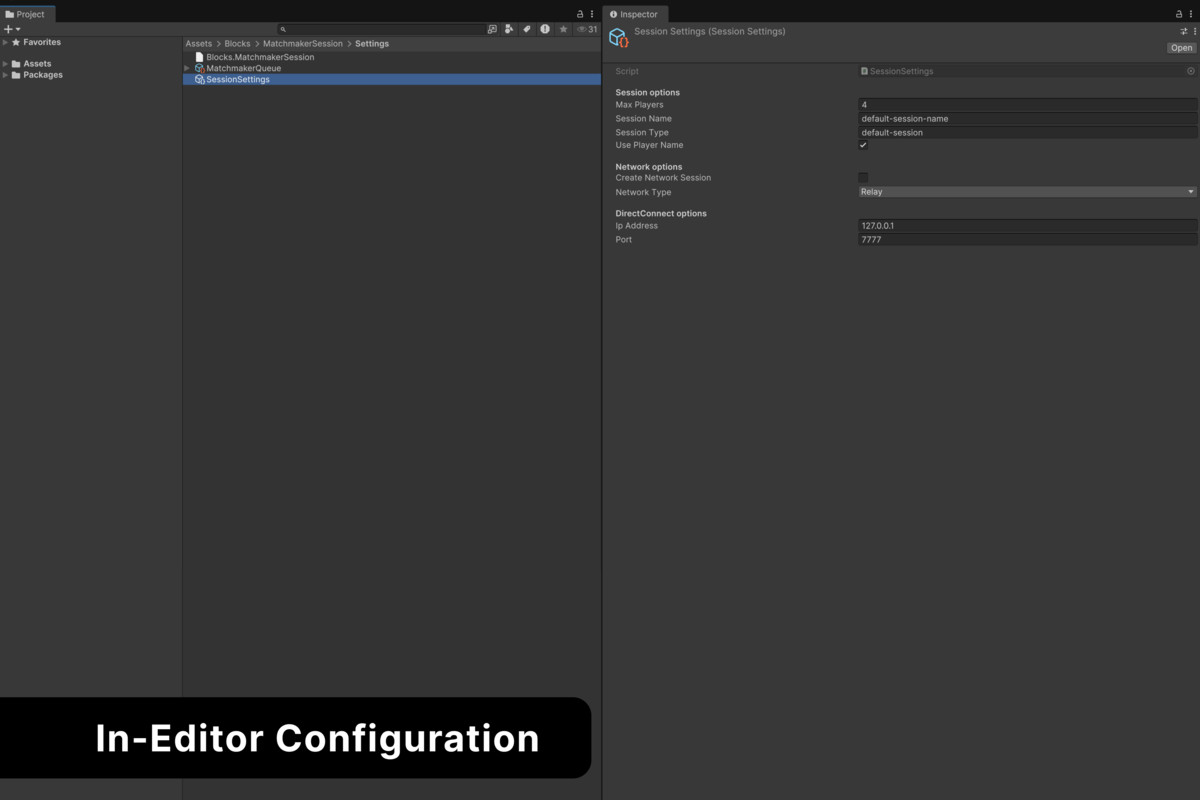Click MatchmakerSession in the breadcrumb path
The height and width of the screenshot is (800, 1200).
coord(303,44)
